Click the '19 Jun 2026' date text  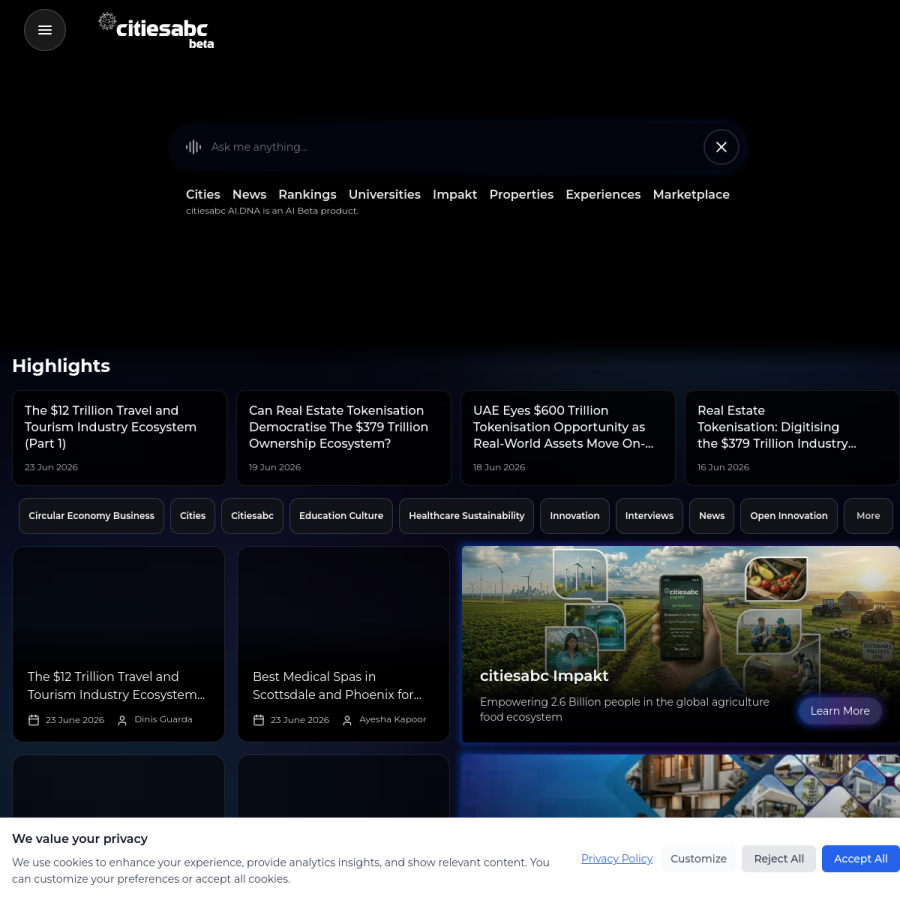pos(274,467)
